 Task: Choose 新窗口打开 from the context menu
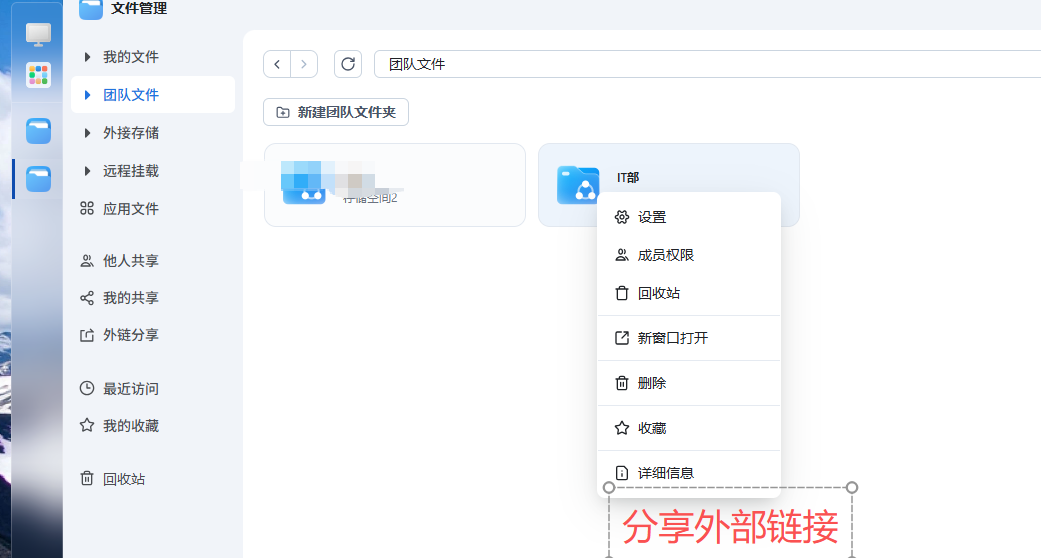[x=689, y=338]
